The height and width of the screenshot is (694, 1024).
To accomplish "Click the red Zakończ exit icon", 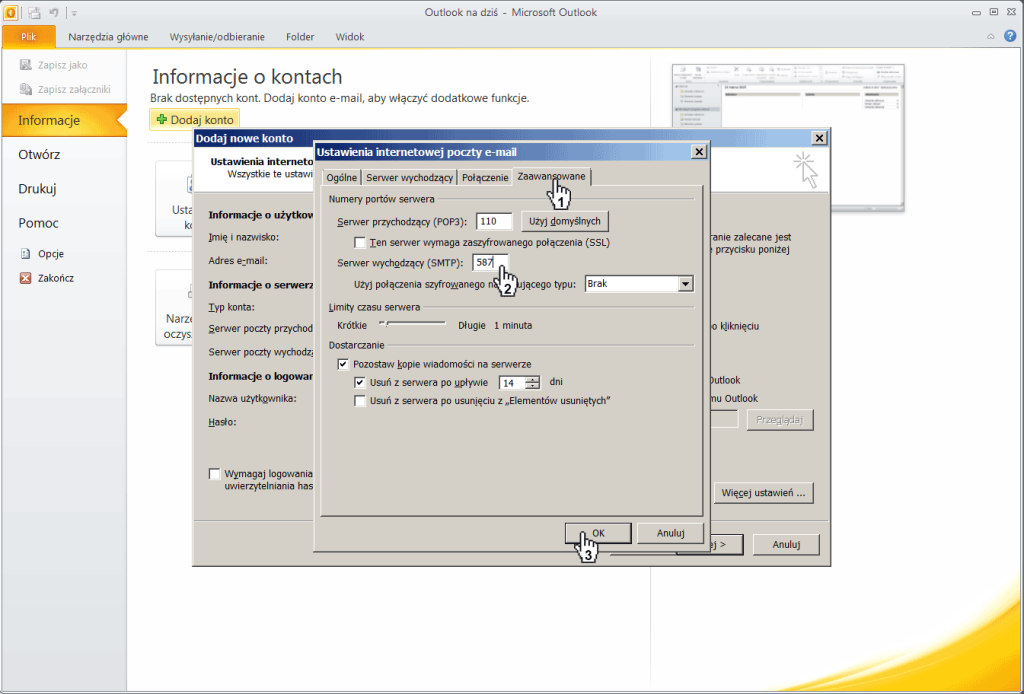I will pyautogui.click(x=25, y=278).
